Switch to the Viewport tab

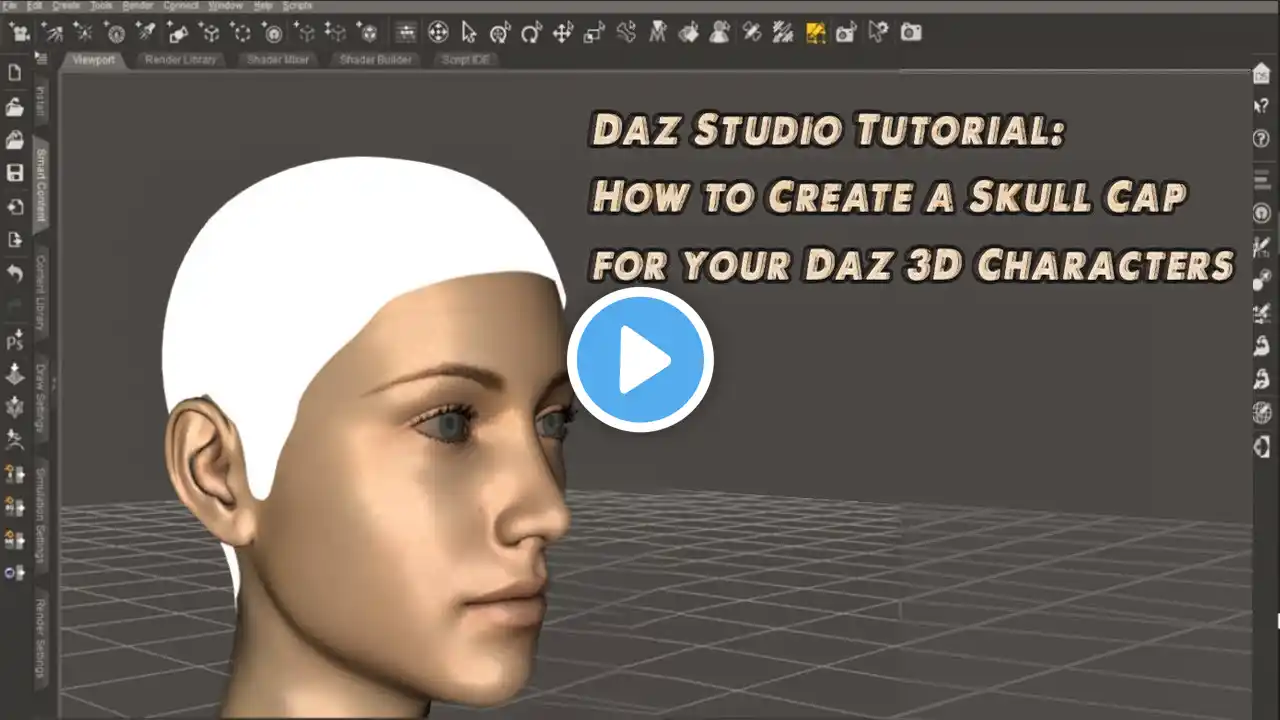tap(93, 60)
